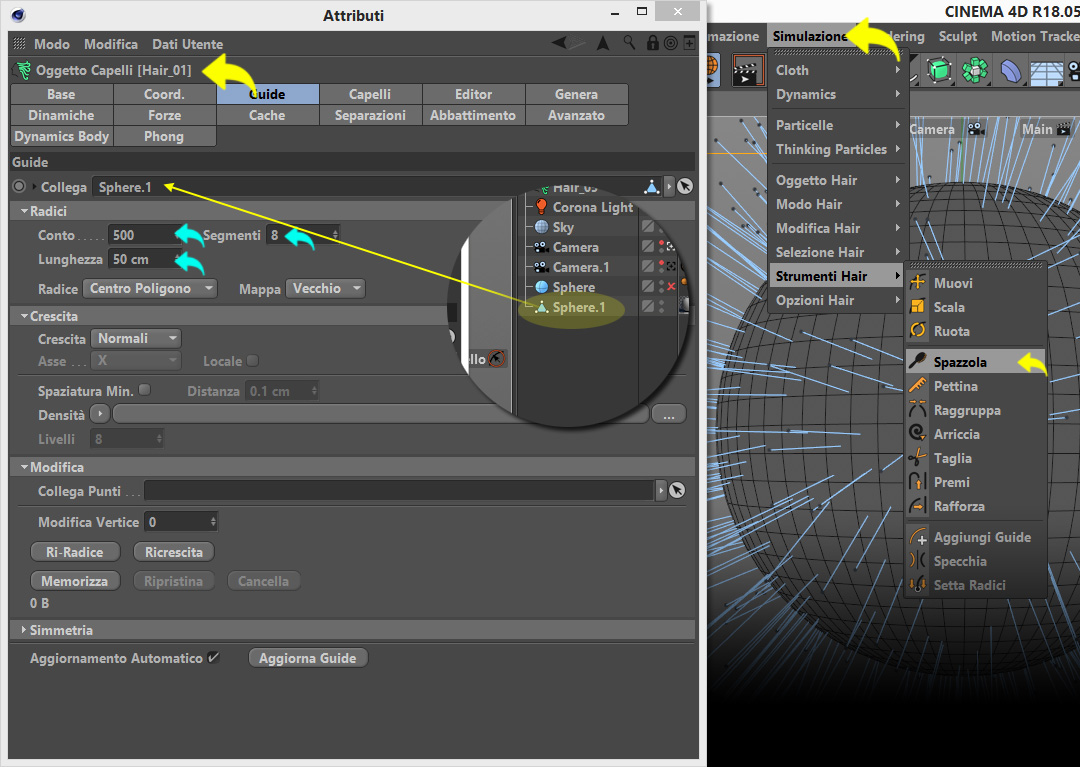Open the Radice Centro Poligono dropdown
Image resolution: width=1080 pixels, height=767 pixels.
[149, 288]
